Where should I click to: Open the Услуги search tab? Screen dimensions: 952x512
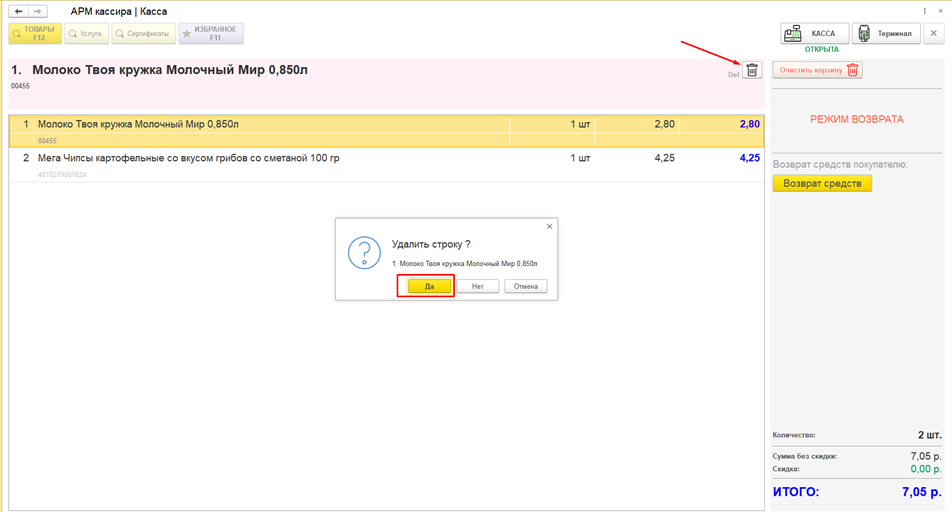[x=86, y=33]
